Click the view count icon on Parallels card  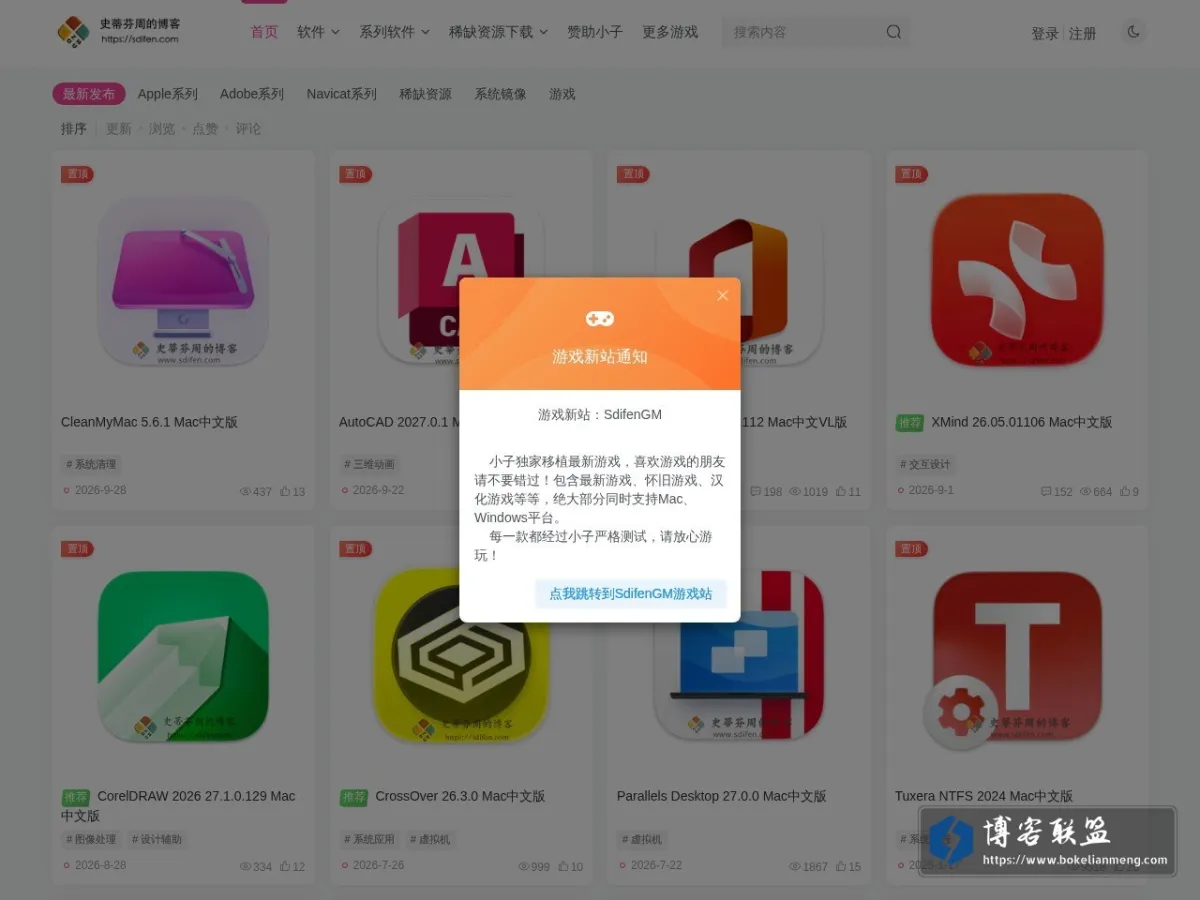(x=795, y=866)
